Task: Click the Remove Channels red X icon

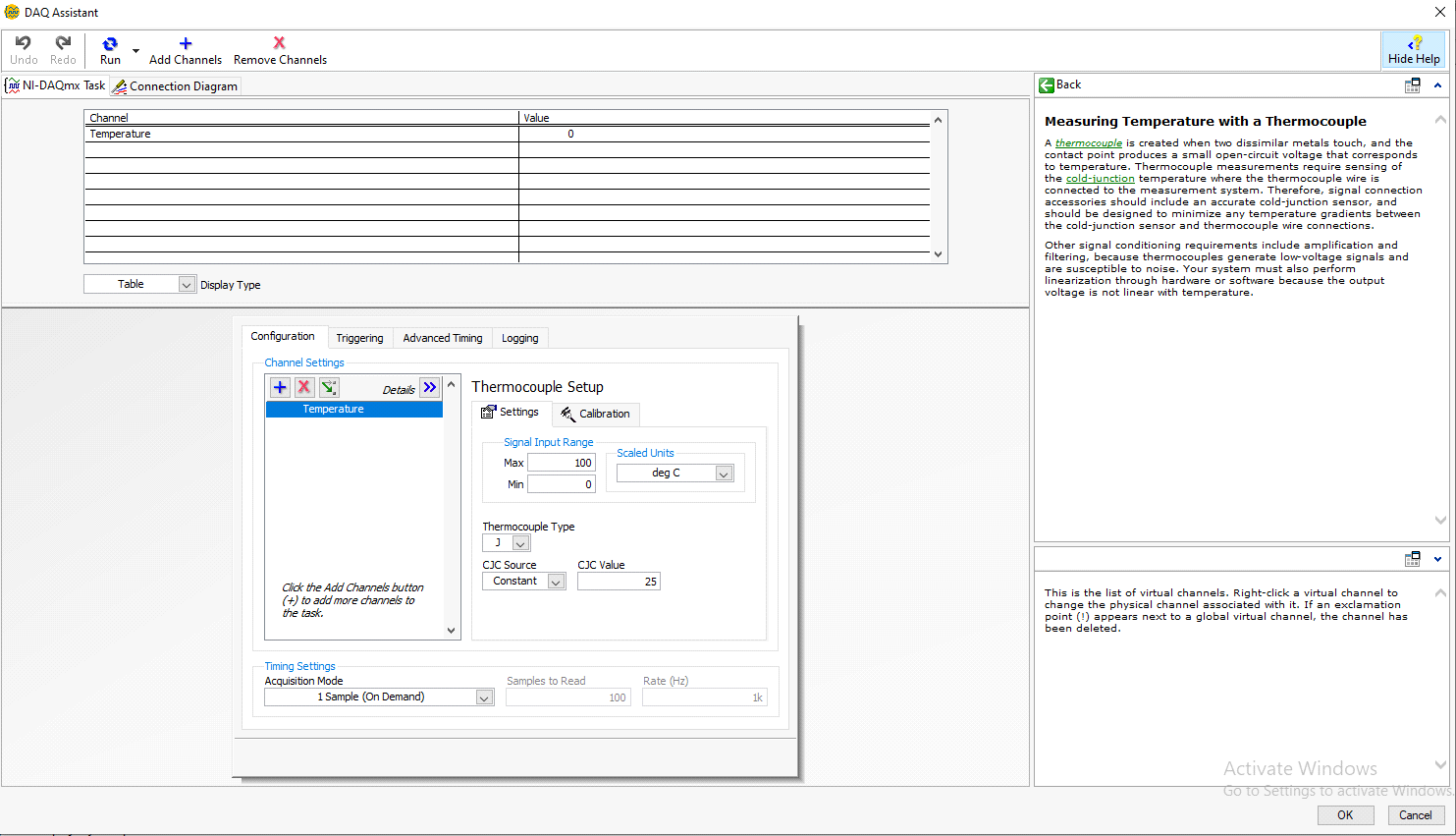Action: (280, 43)
